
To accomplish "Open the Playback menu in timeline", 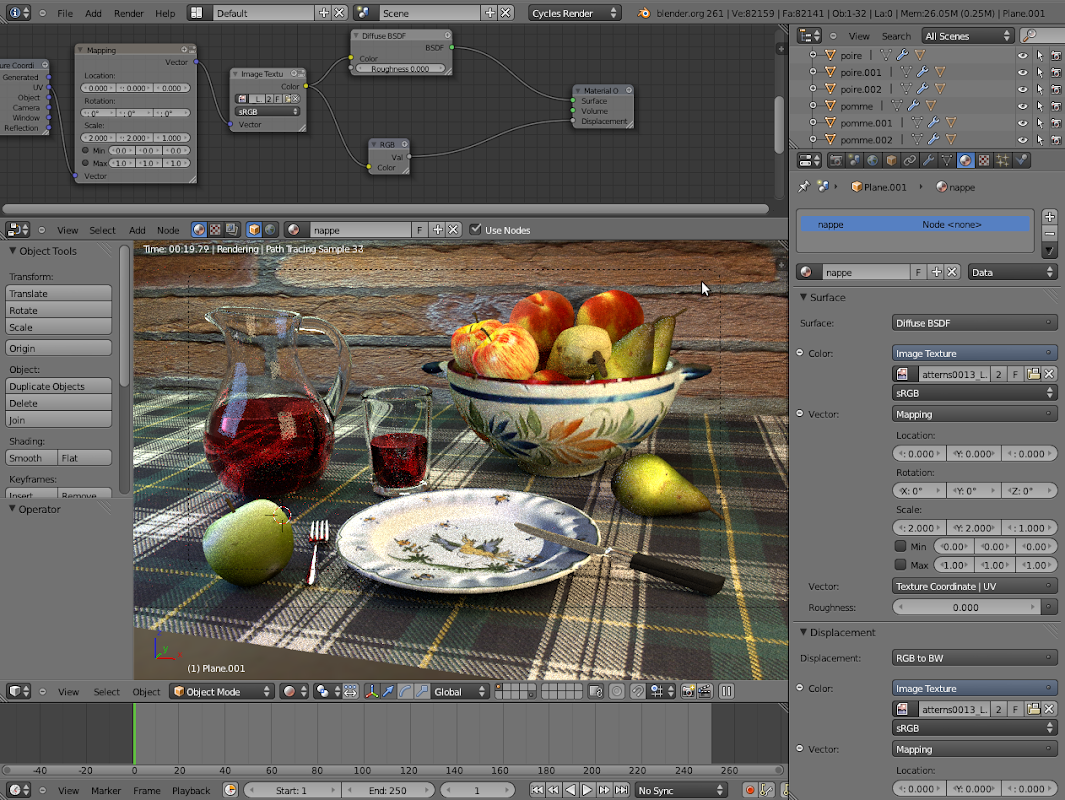I will pos(191,790).
